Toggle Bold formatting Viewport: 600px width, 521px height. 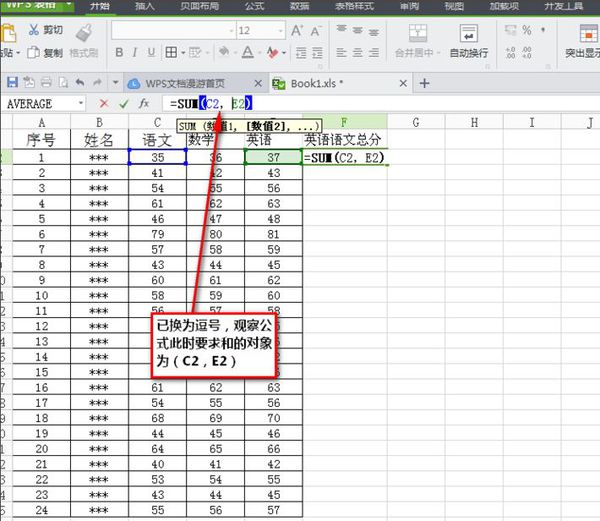pyautogui.click(x=119, y=52)
